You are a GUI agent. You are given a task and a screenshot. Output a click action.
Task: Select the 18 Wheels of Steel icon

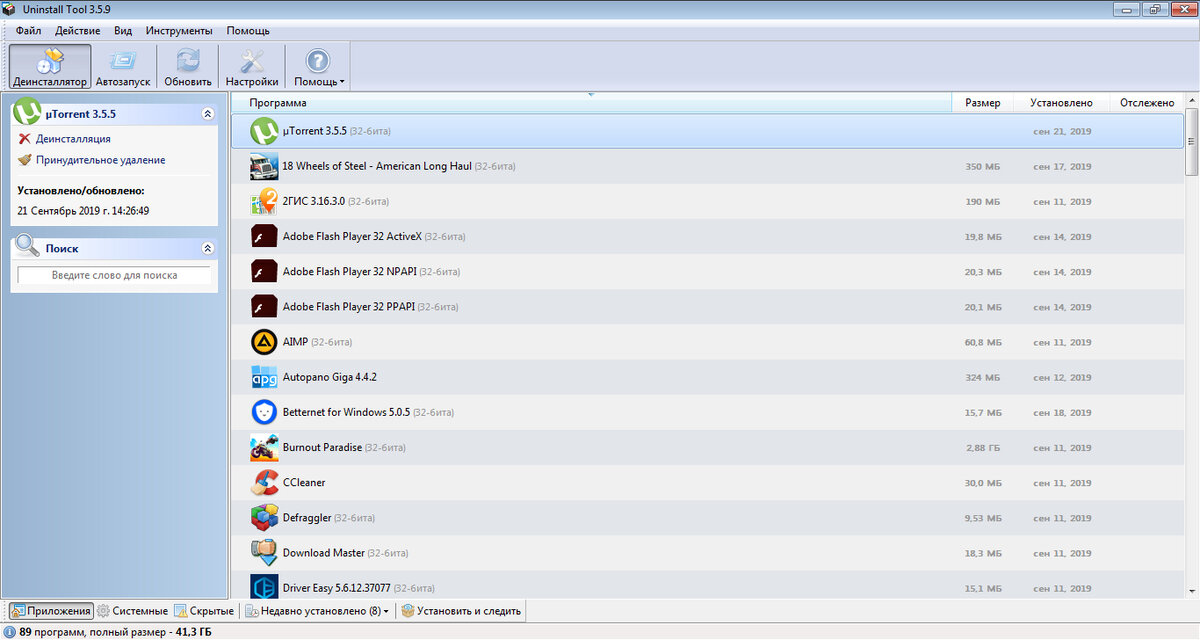pyautogui.click(x=264, y=166)
